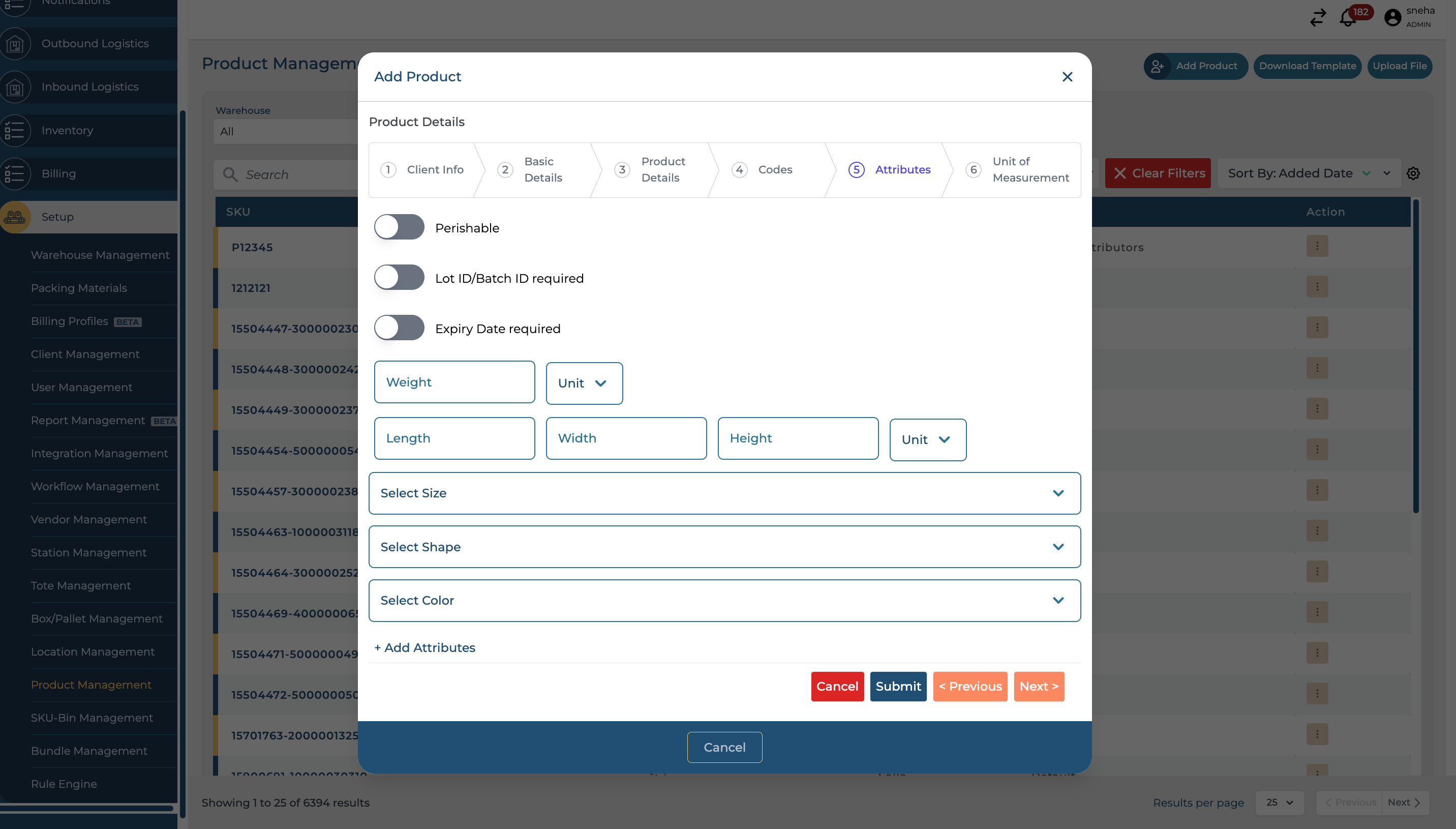Enable the Lot ID/Batch ID required toggle

tap(398, 277)
